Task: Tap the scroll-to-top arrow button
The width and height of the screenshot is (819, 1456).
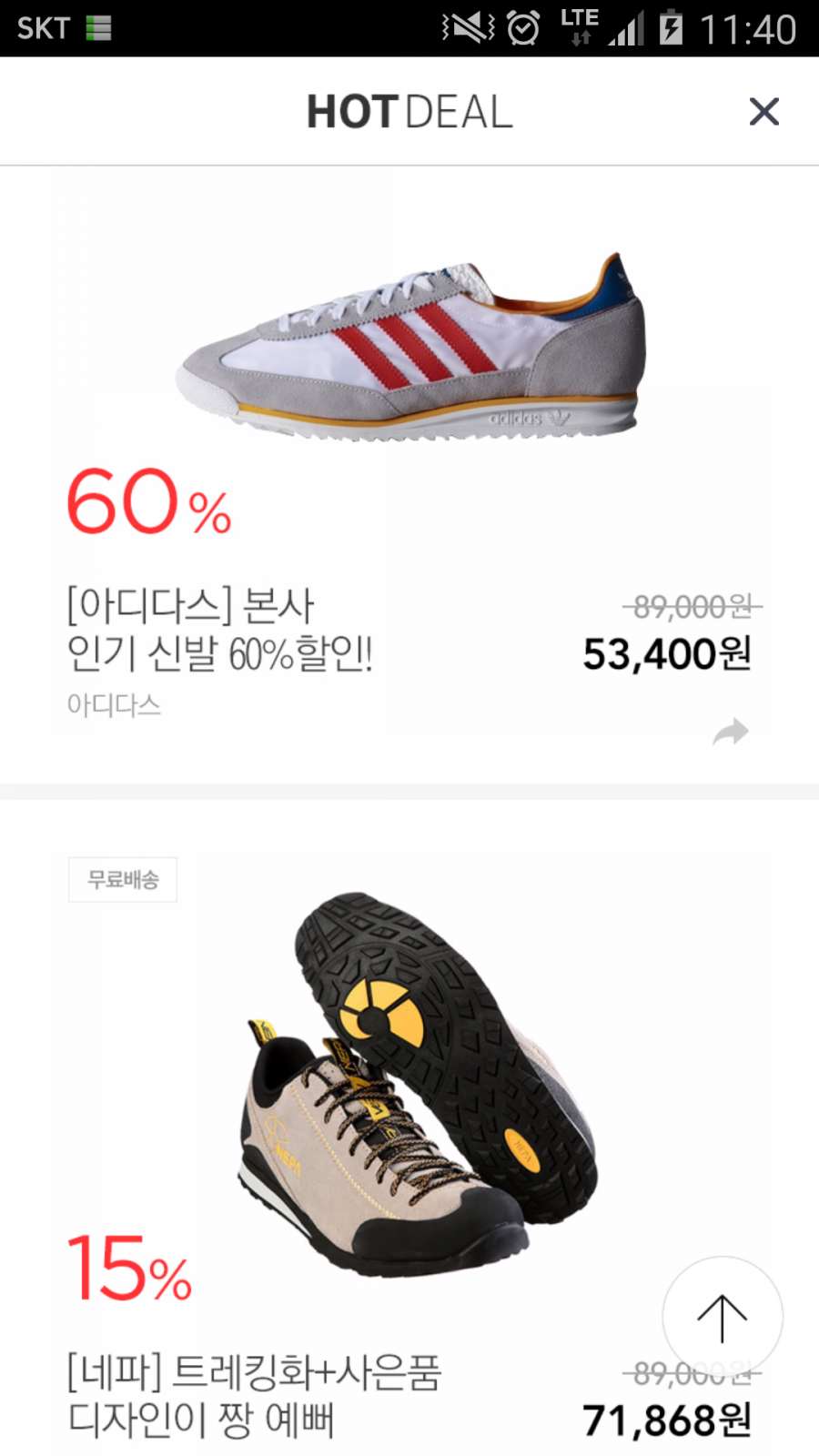Action: 723,1317
